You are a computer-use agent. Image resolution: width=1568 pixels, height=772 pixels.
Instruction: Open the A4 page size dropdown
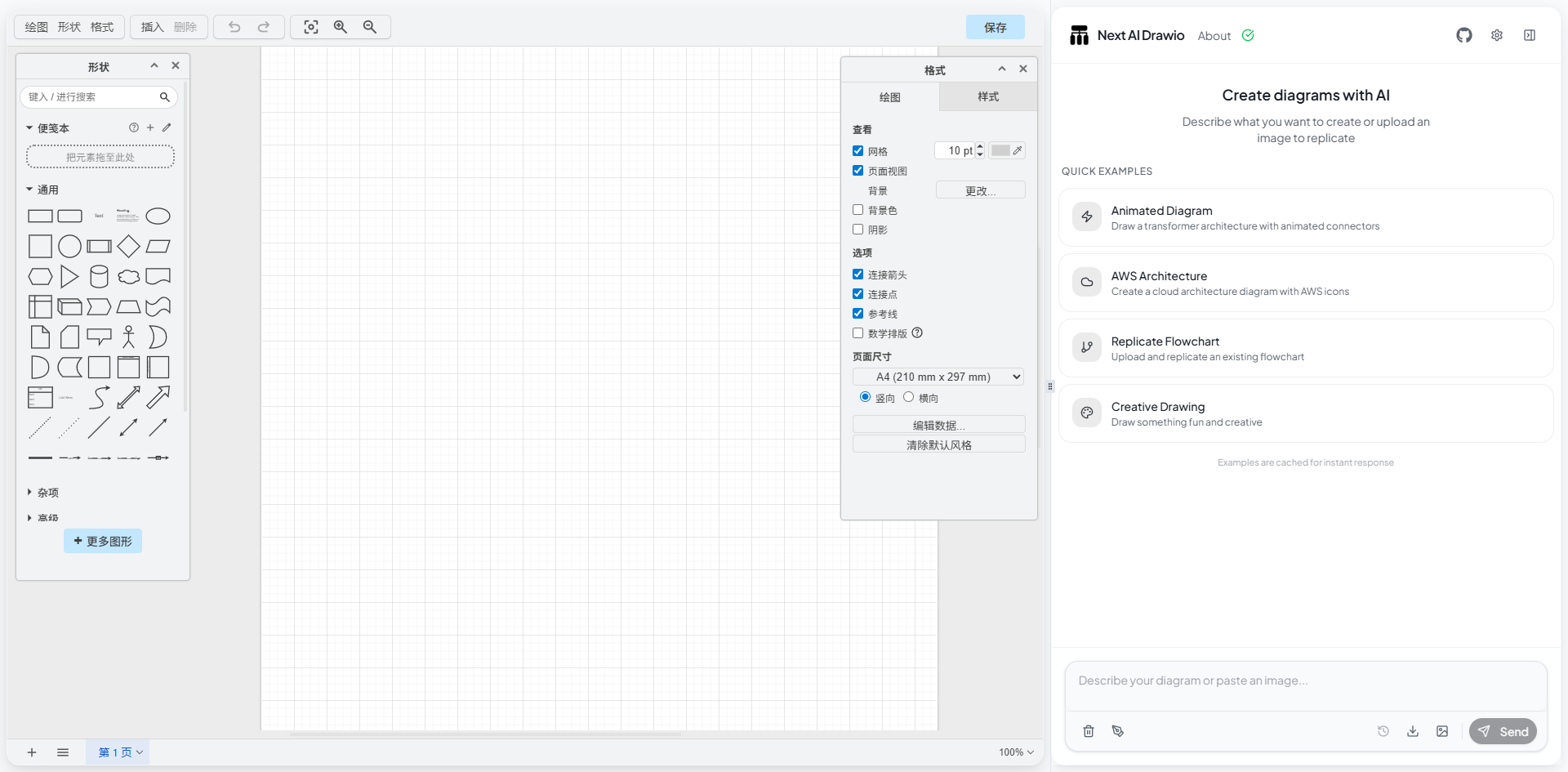[x=938, y=377]
